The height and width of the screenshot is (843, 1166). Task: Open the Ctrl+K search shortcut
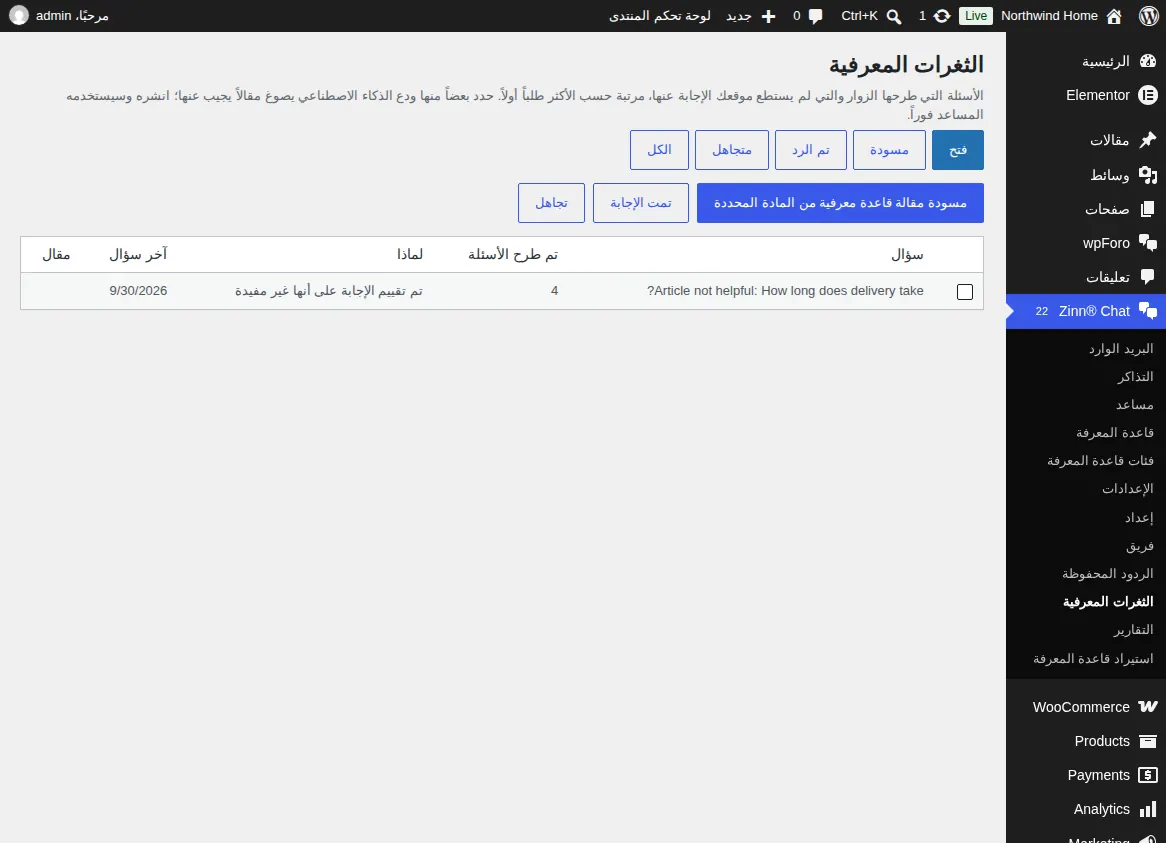coord(859,16)
